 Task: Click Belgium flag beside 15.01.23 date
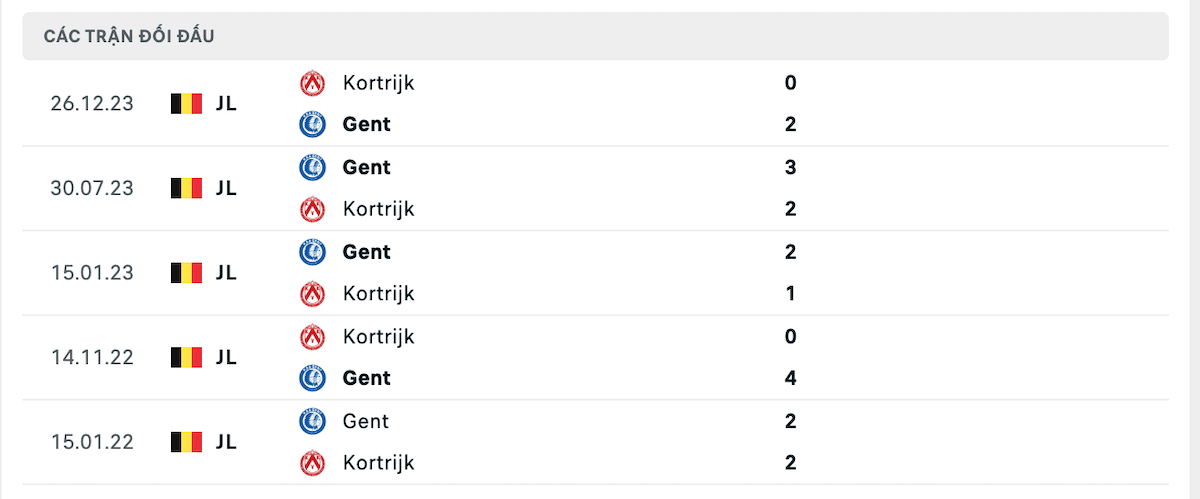(186, 273)
